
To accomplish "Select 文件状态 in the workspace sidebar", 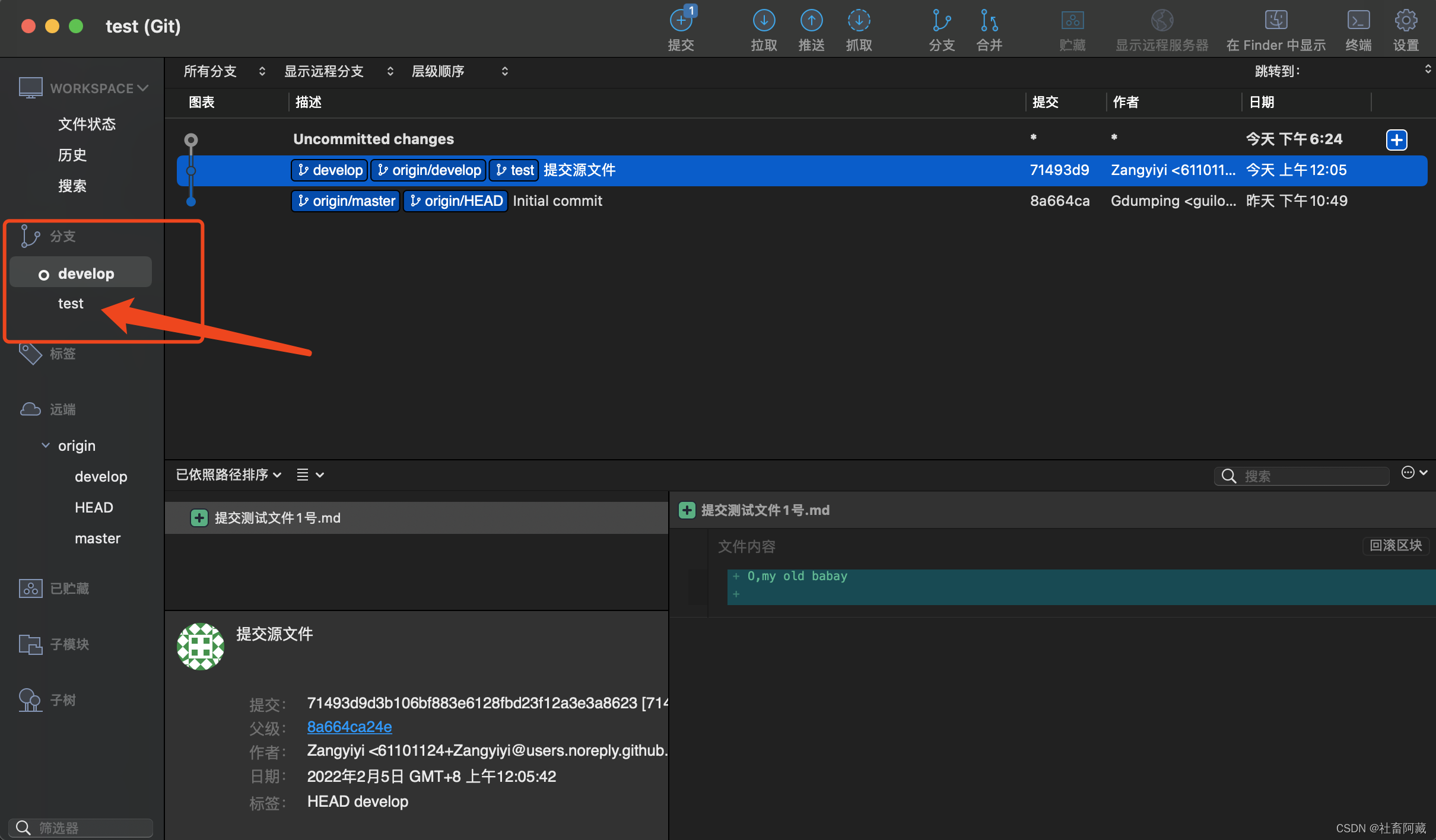I will pos(87,124).
